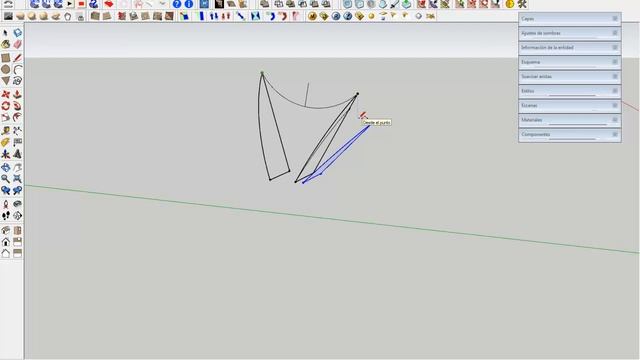640x360 pixels.
Task: Select the Dimension tool
Action: point(17,131)
